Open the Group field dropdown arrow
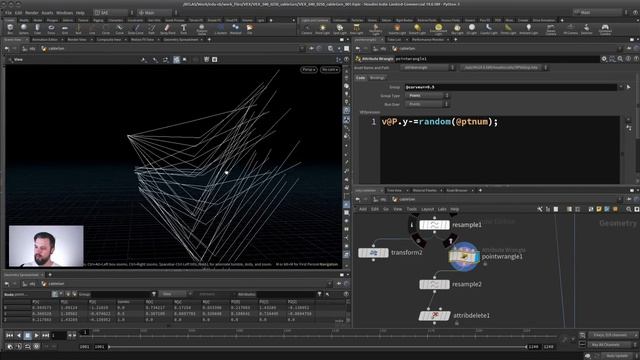Image resolution: width=640 pixels, height=360 pixels. click(x=621, y=87)
